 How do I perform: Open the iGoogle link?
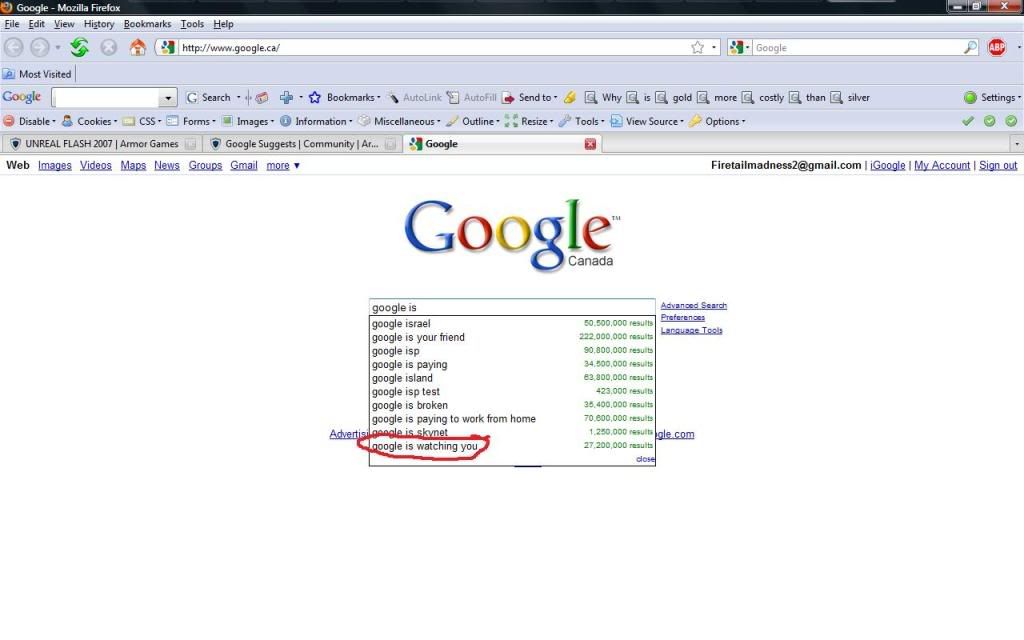pyautogui.click(x=888, y=165)
